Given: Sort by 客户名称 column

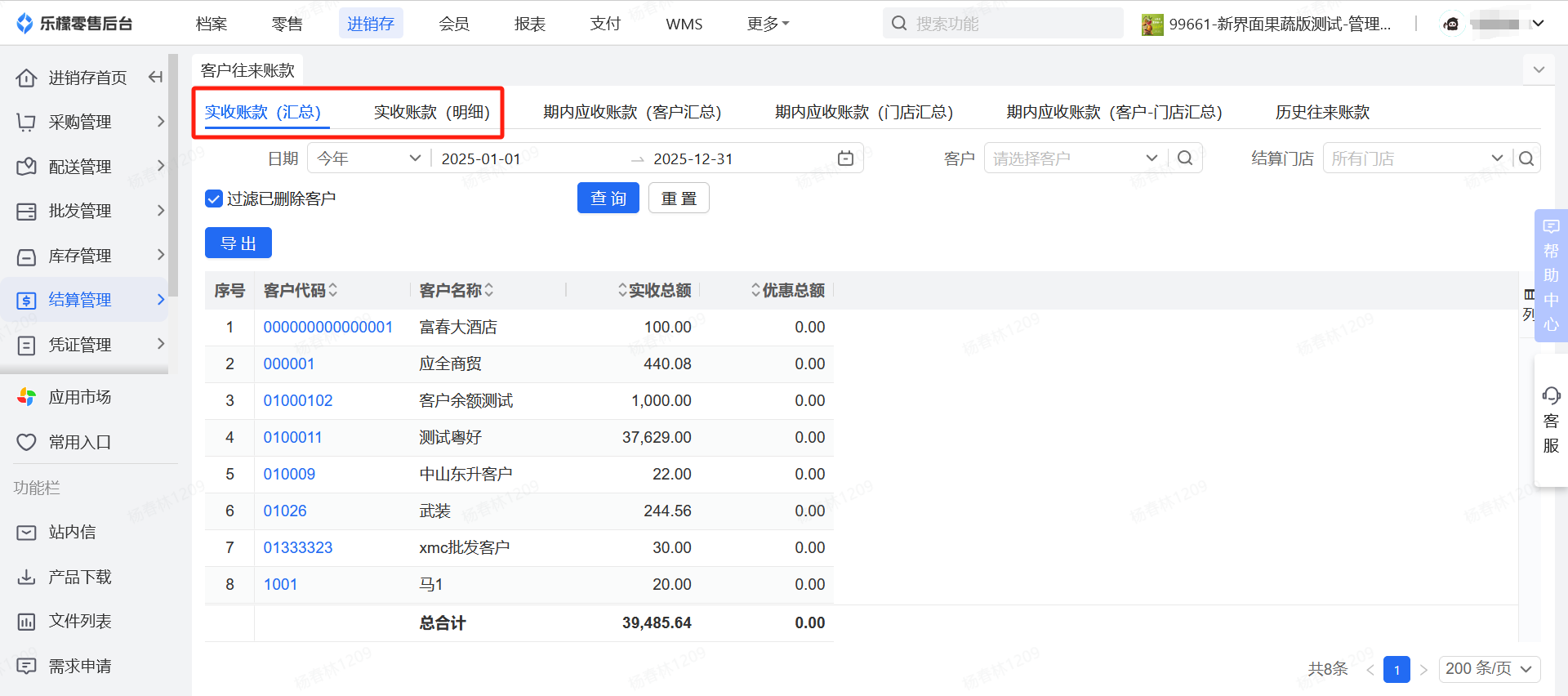Looking at the screenshot, I should pos(489,290).
